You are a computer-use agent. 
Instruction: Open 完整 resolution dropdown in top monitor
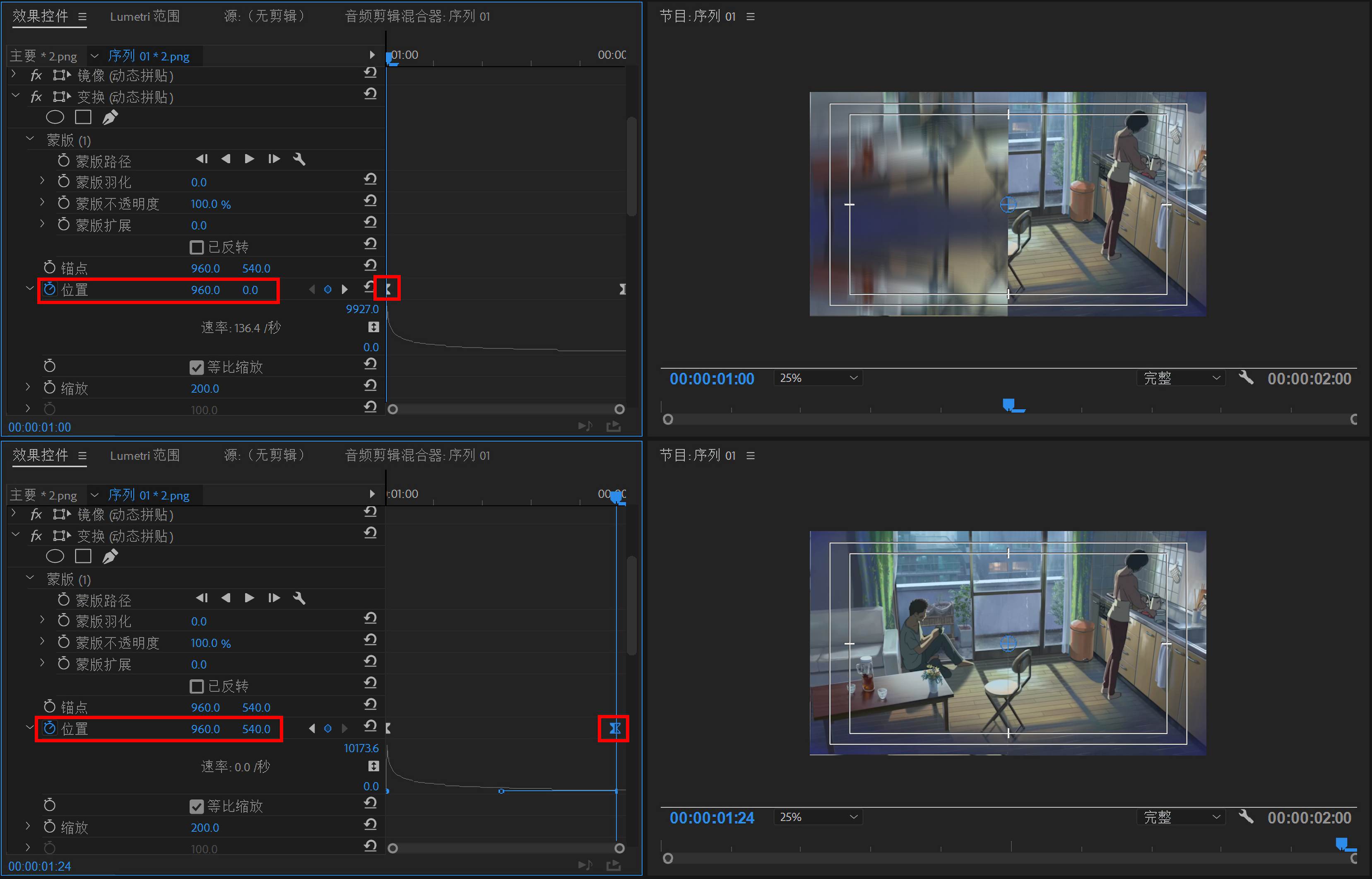[x=1181, y=378]
